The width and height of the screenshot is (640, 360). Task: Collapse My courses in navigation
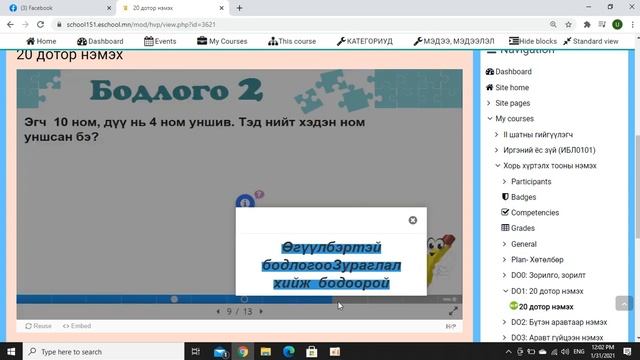[x=490, y=119]
